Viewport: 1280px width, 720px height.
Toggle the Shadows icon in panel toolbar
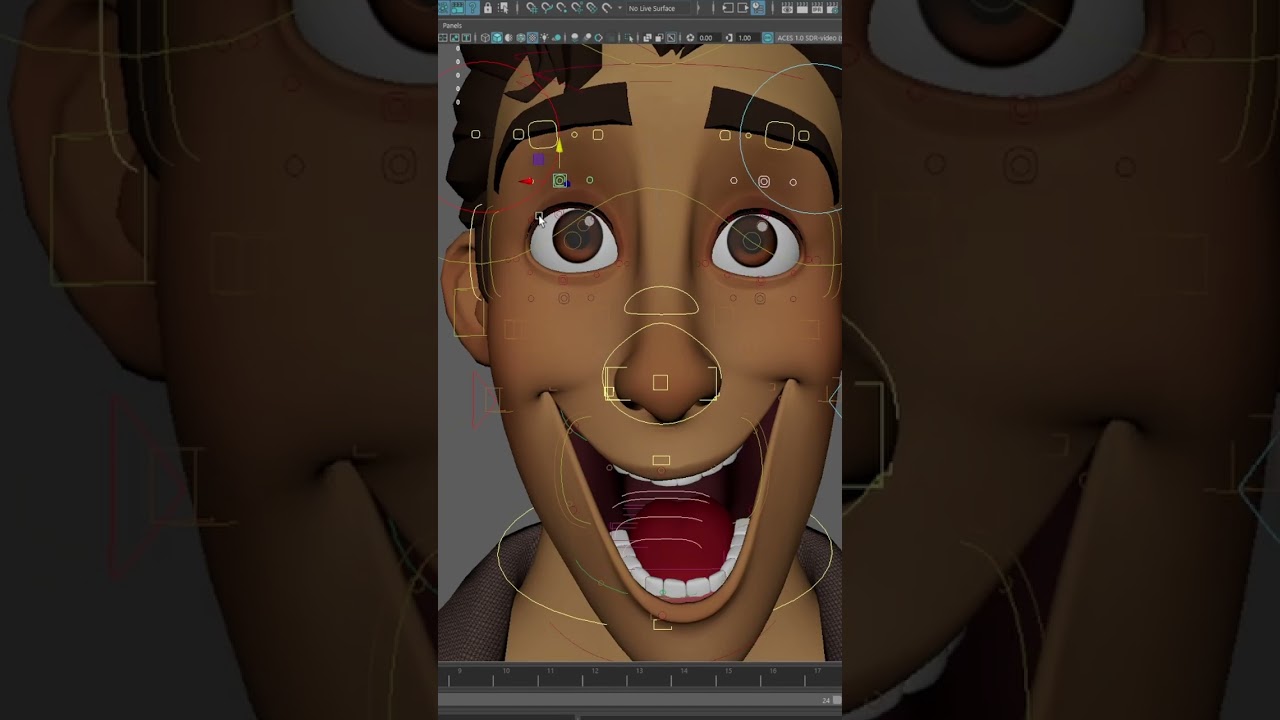557,38
